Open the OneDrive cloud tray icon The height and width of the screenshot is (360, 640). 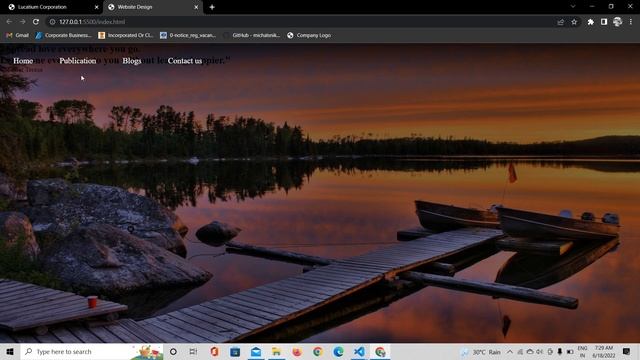[x=530, y=352]
